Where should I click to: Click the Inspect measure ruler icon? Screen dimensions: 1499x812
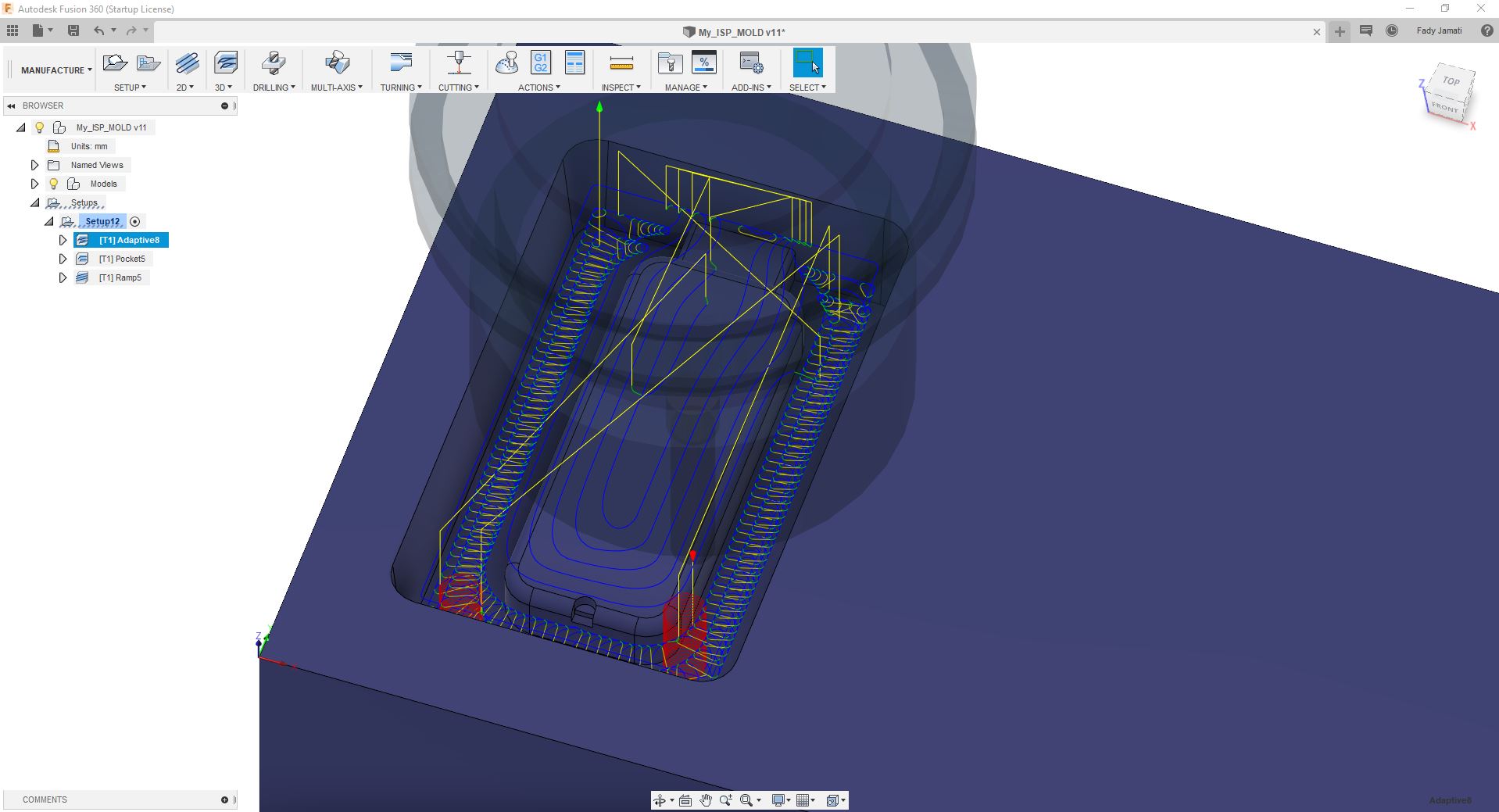point(621,63)
